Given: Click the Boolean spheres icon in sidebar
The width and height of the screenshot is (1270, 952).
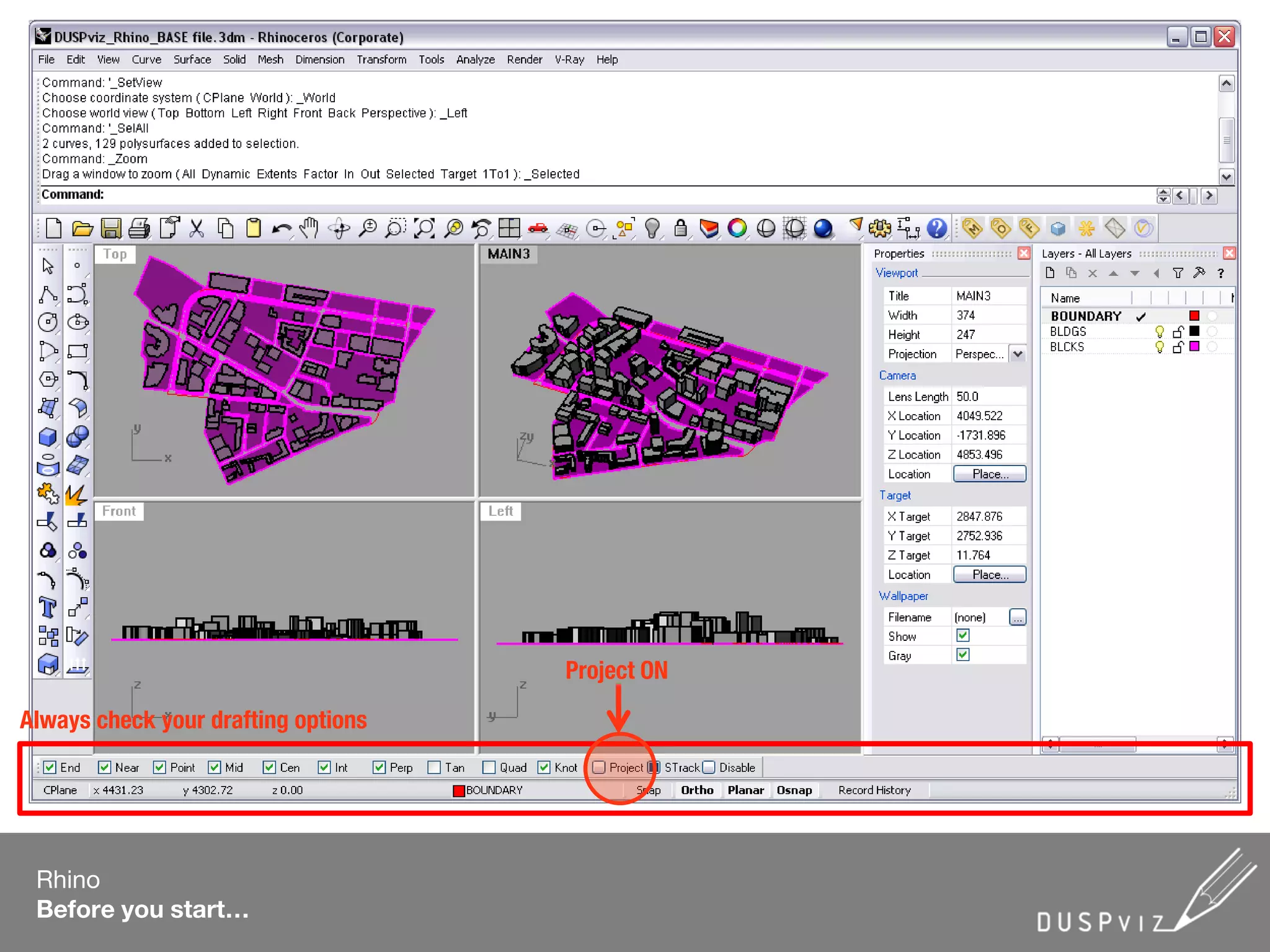Looking at the screenshot, I should click(x=78, y=437).
